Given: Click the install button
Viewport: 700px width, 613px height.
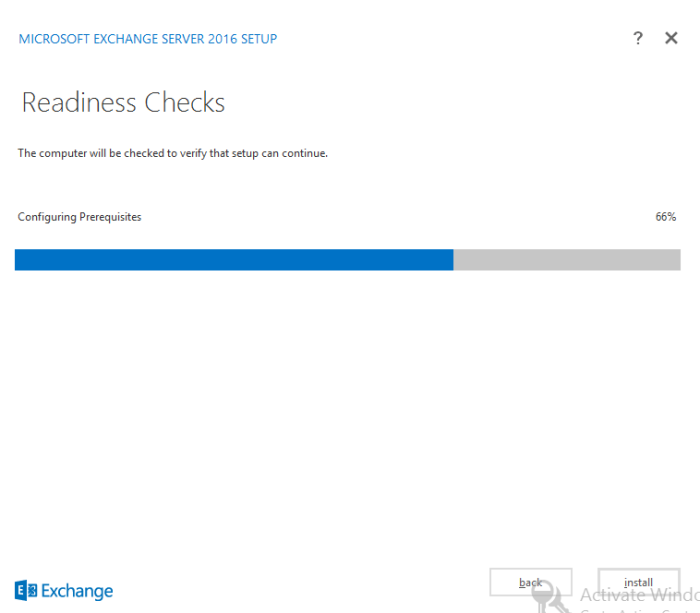Looking at the screenshot, I should (x=638, y=582).
